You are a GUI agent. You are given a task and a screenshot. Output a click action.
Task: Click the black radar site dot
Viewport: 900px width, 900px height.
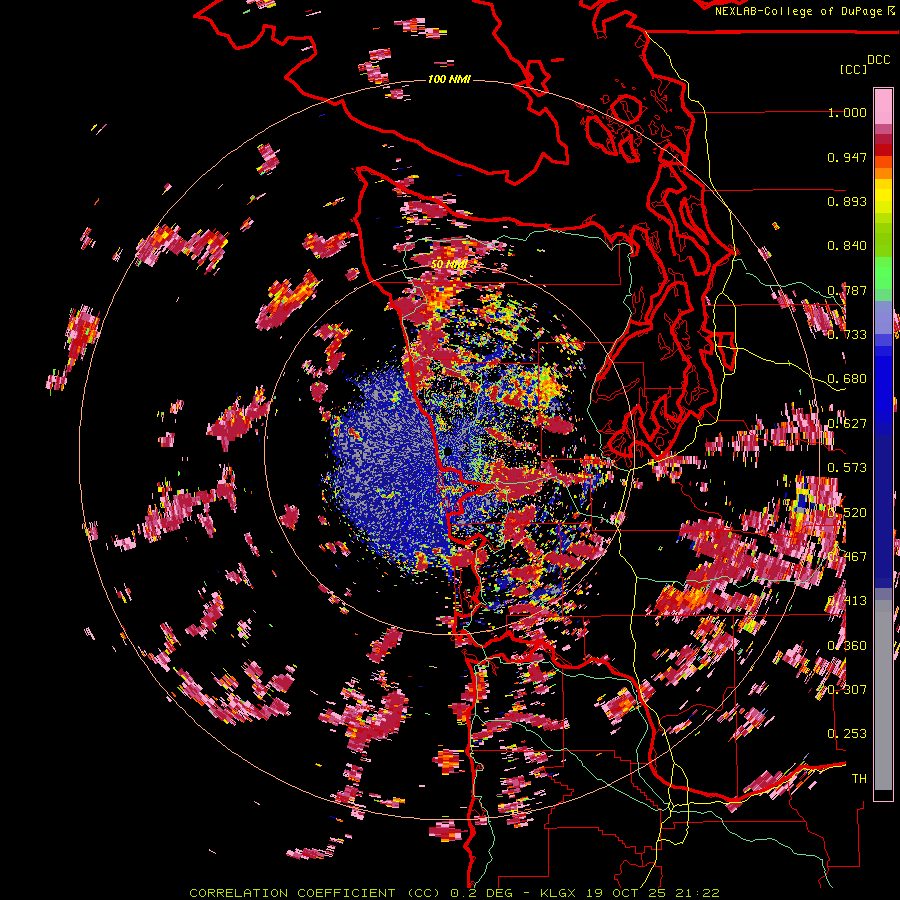pyautogui.click(x=447, y=452)
